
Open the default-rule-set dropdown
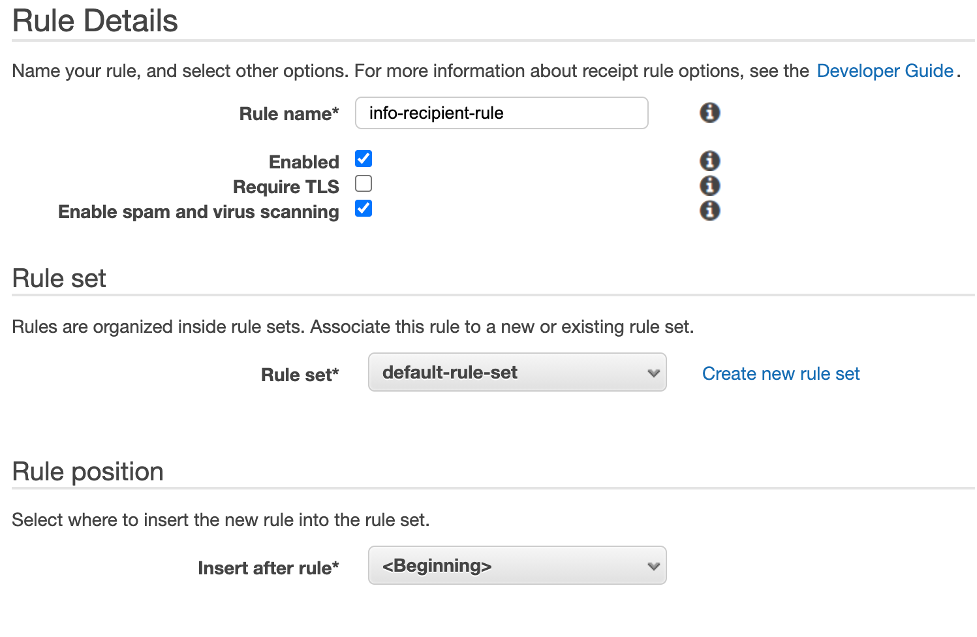[517, 373]
